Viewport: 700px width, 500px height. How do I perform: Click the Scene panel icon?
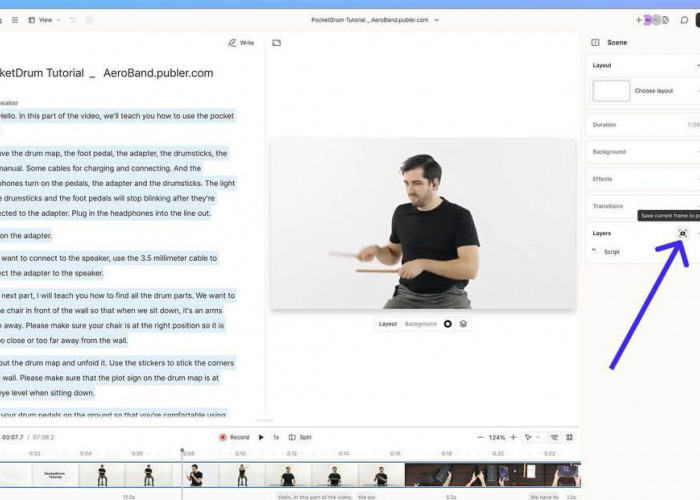(x=595, y=42)
